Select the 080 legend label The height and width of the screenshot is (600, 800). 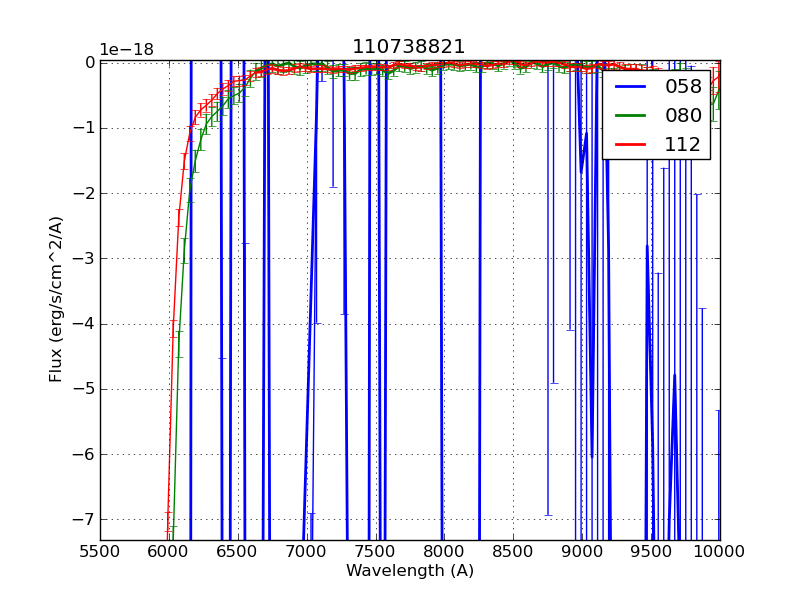pos(683,115)
